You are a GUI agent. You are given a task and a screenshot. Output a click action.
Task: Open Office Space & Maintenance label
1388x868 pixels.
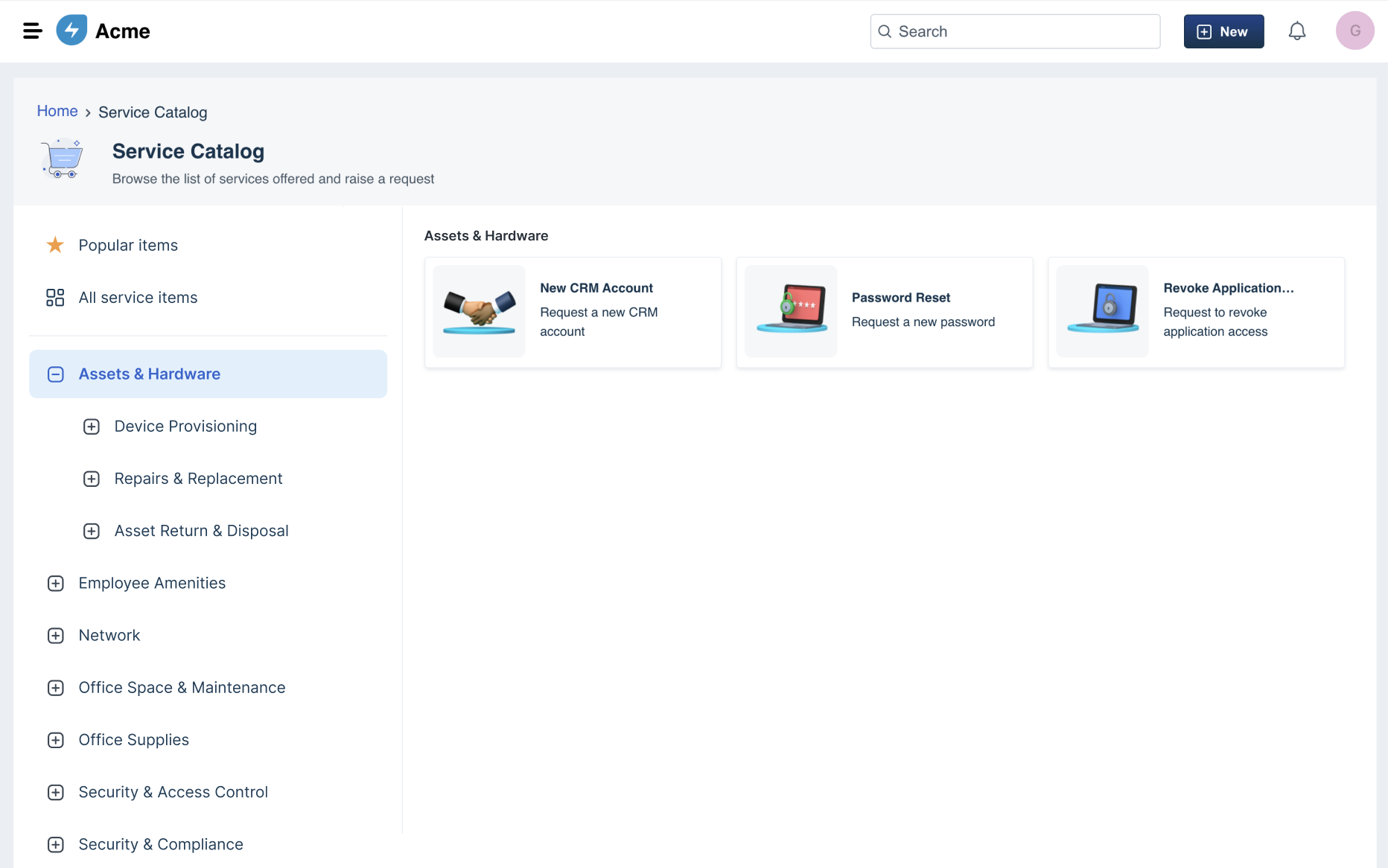click(x=182, y=688)
